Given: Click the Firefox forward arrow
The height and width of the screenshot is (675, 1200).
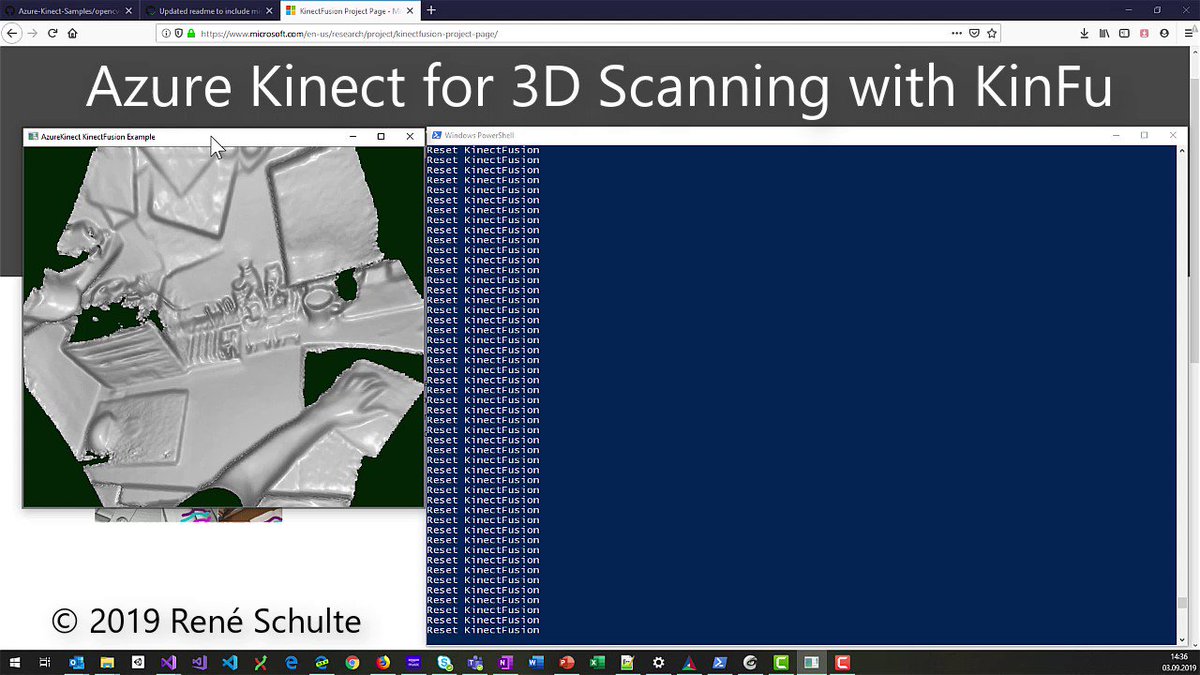Looking at the screenshot, I should 34,33.
